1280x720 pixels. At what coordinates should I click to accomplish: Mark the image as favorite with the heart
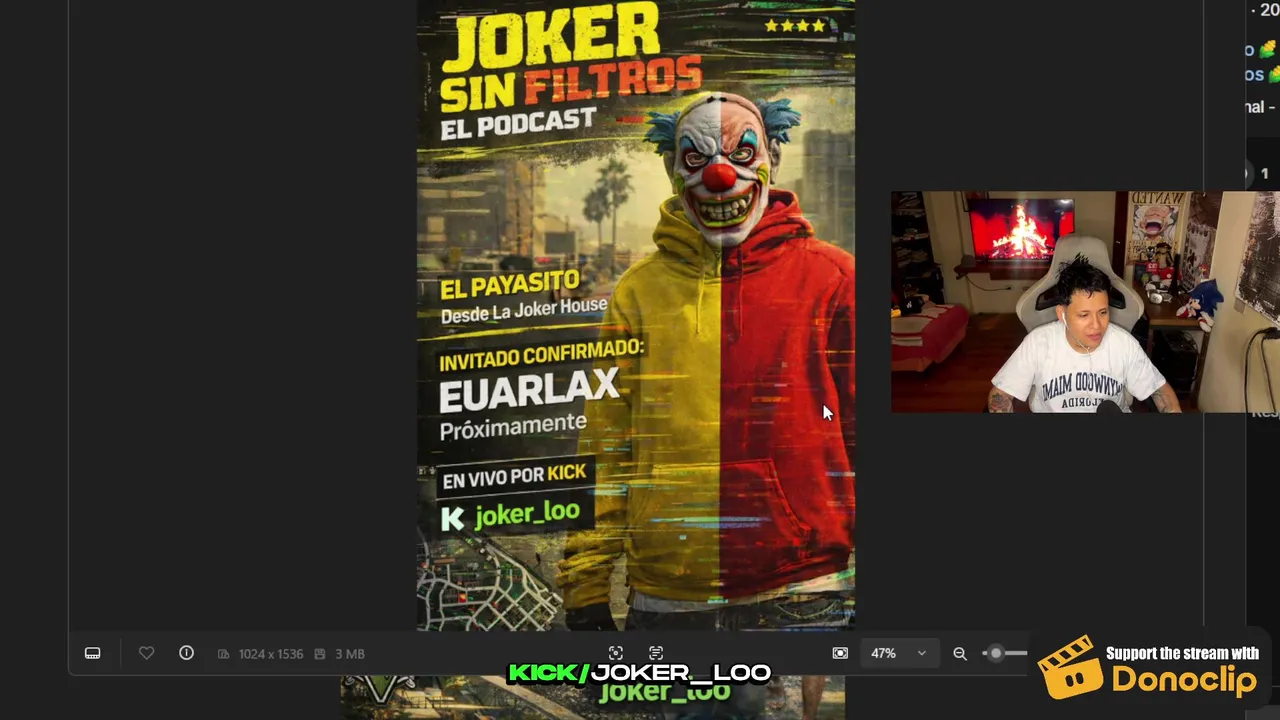coord(146,653)
